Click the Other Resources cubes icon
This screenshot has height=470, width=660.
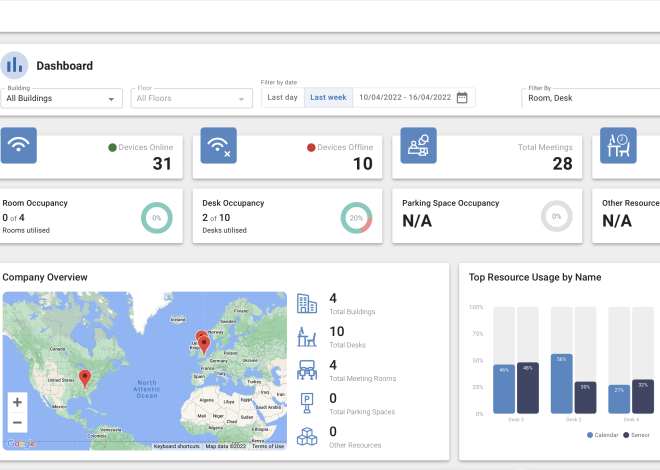[x=307, y=436]
